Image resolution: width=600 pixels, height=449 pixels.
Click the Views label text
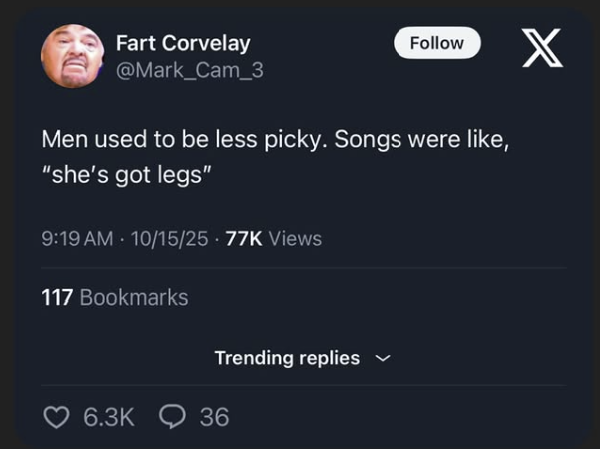coord(295,238)
